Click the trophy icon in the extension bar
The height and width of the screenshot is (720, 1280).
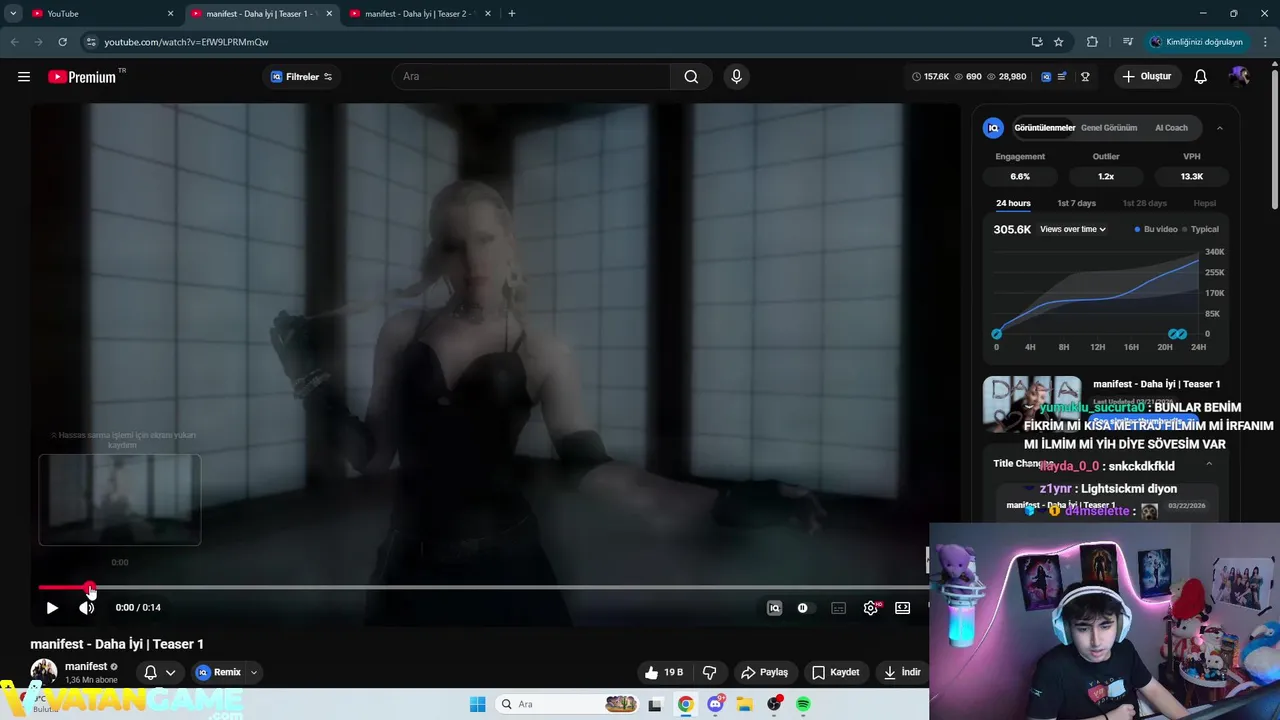tap(1085, 77)
